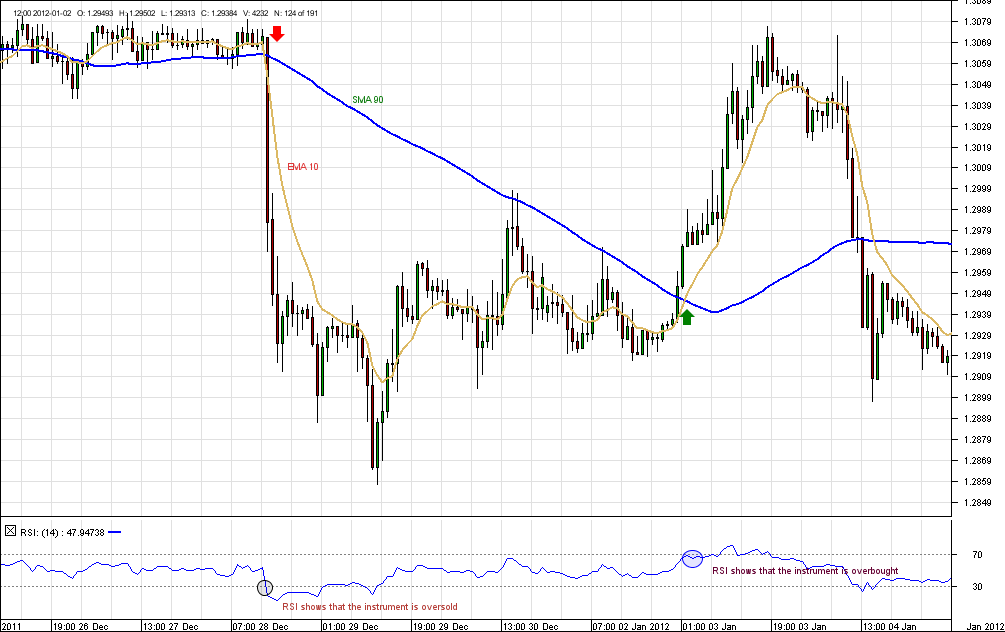
Task: Click the green buy arrow marker
Action: [687, 317]
